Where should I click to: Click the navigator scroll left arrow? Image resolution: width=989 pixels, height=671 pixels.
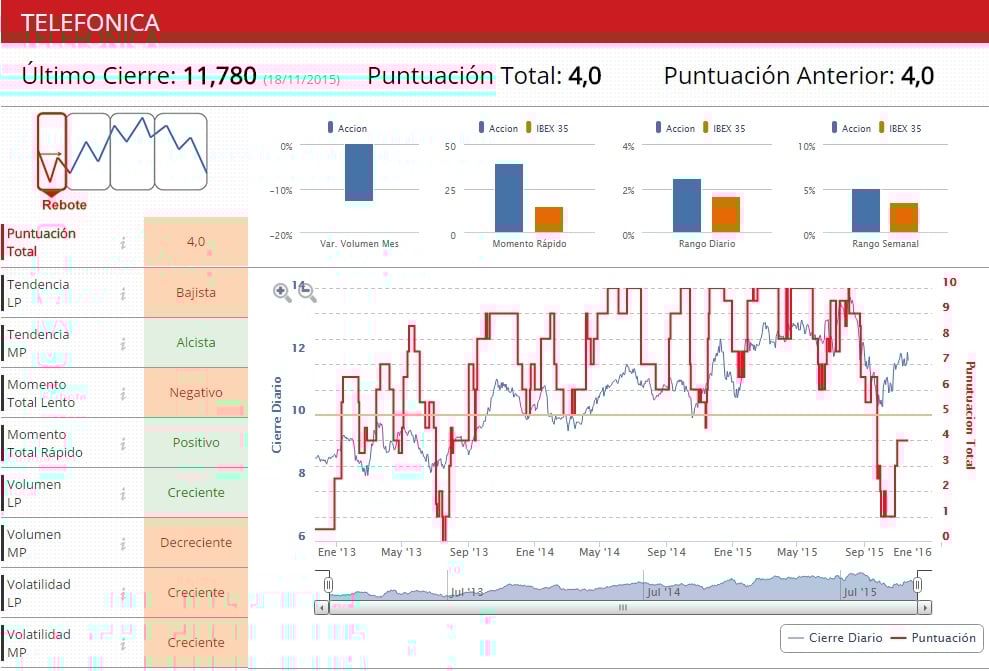point(322,608)
